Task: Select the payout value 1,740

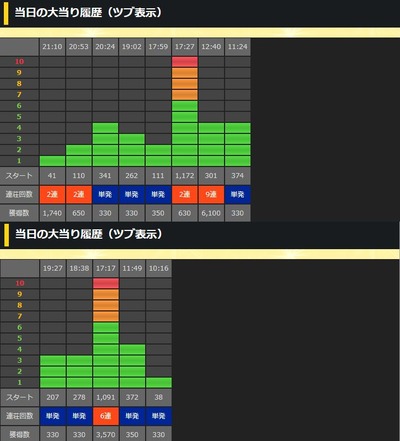Action: tap(52, 213)
